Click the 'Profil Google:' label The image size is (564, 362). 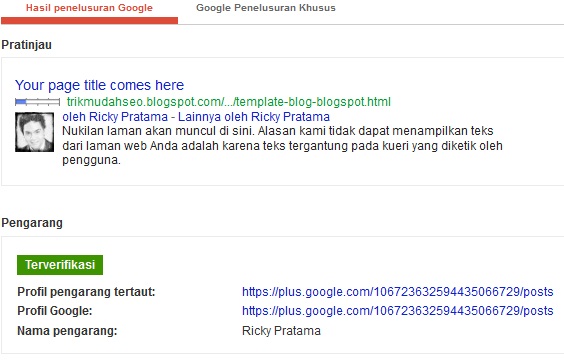point(55,311)
